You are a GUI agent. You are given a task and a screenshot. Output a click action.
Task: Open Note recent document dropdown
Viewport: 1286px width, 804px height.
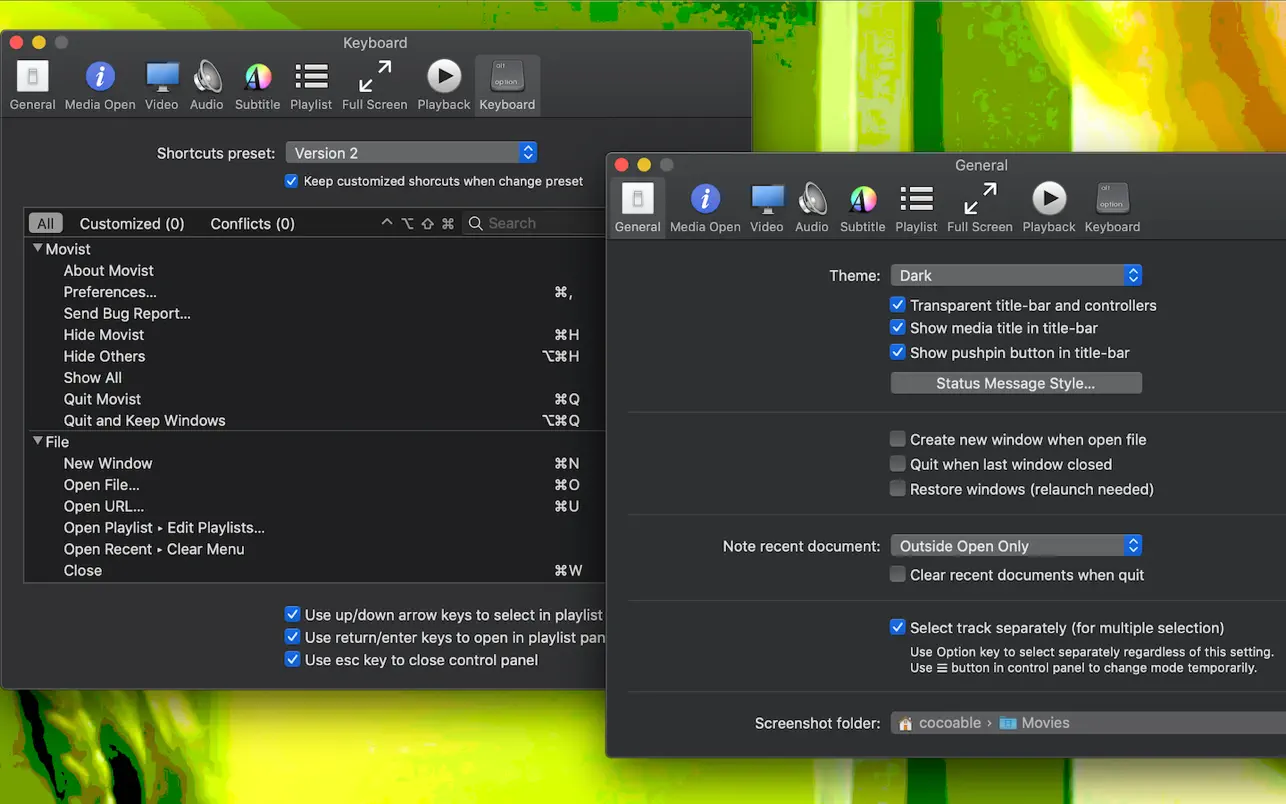point(1015,546)
